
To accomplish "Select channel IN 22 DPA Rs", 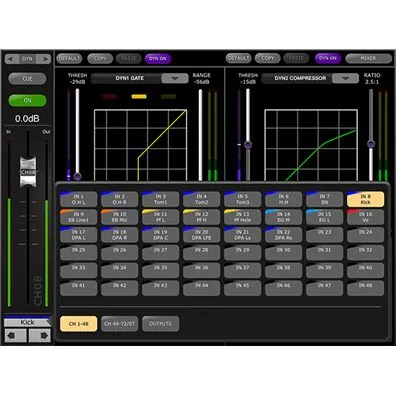I will coord(283,235).
